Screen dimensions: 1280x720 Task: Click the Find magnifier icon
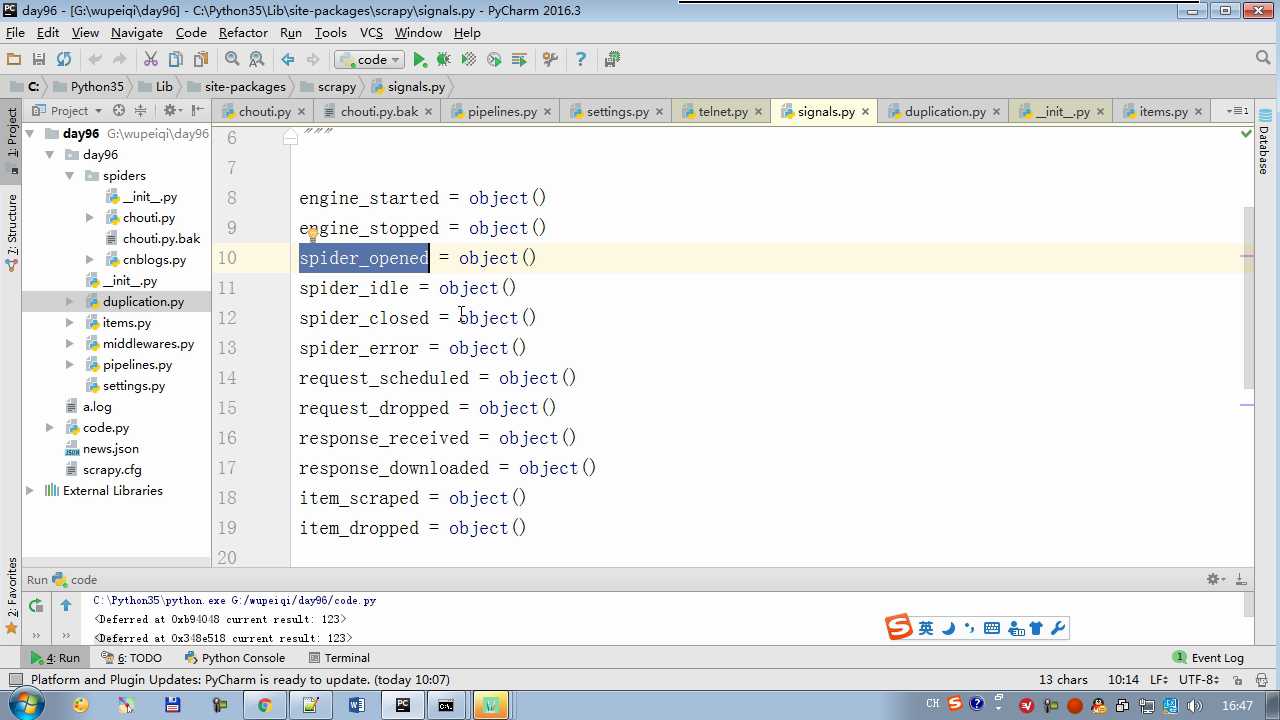coord(232,60)
